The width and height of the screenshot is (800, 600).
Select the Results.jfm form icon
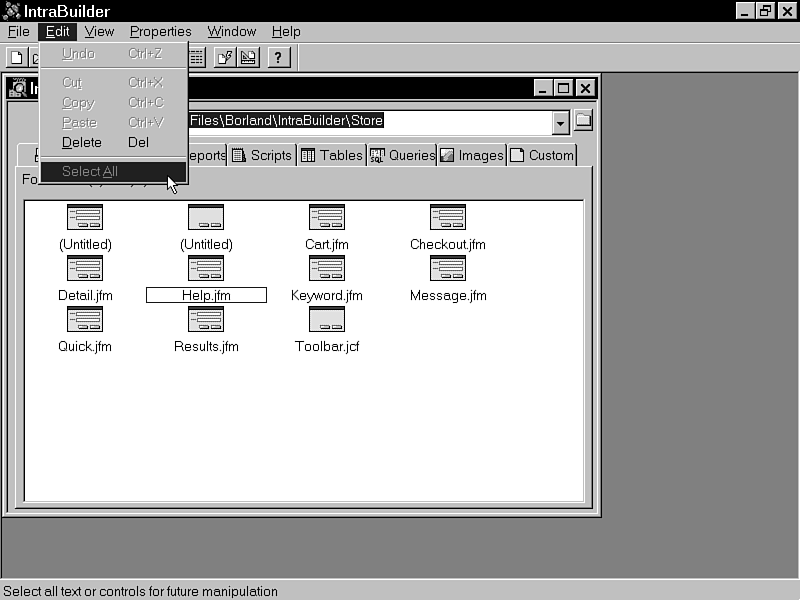[x=206, y=319]
